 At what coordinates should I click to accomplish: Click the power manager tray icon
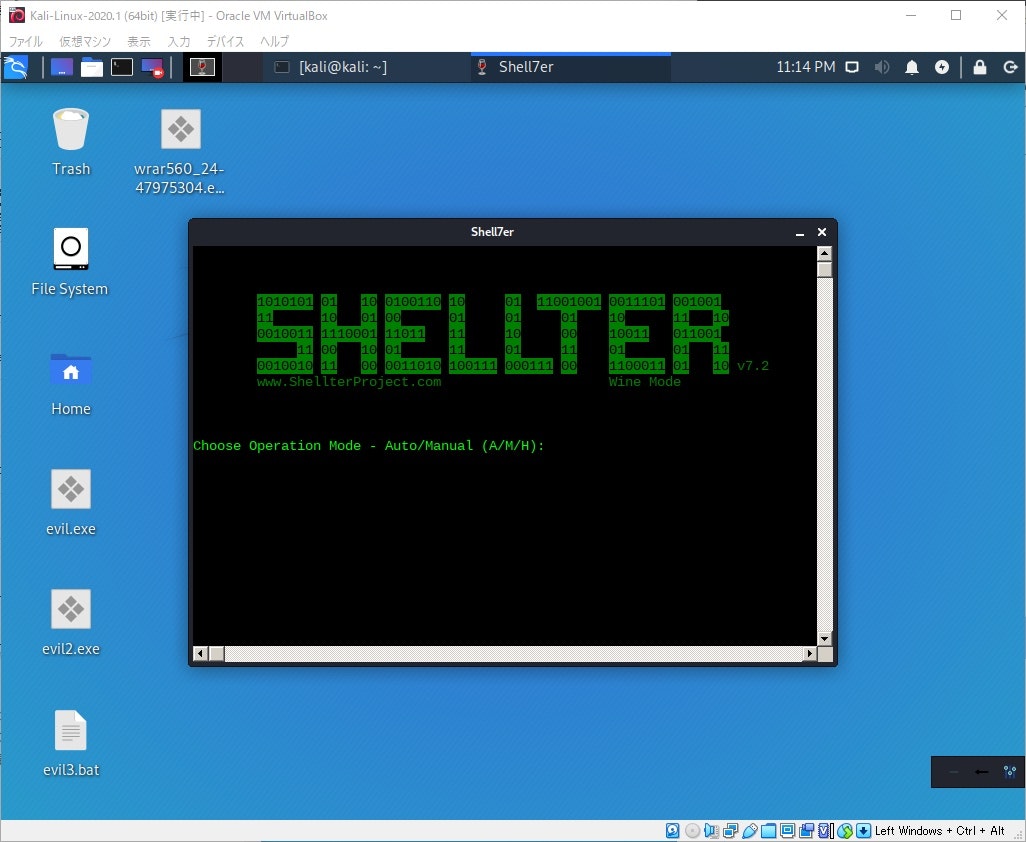click(x=942, y=67)
